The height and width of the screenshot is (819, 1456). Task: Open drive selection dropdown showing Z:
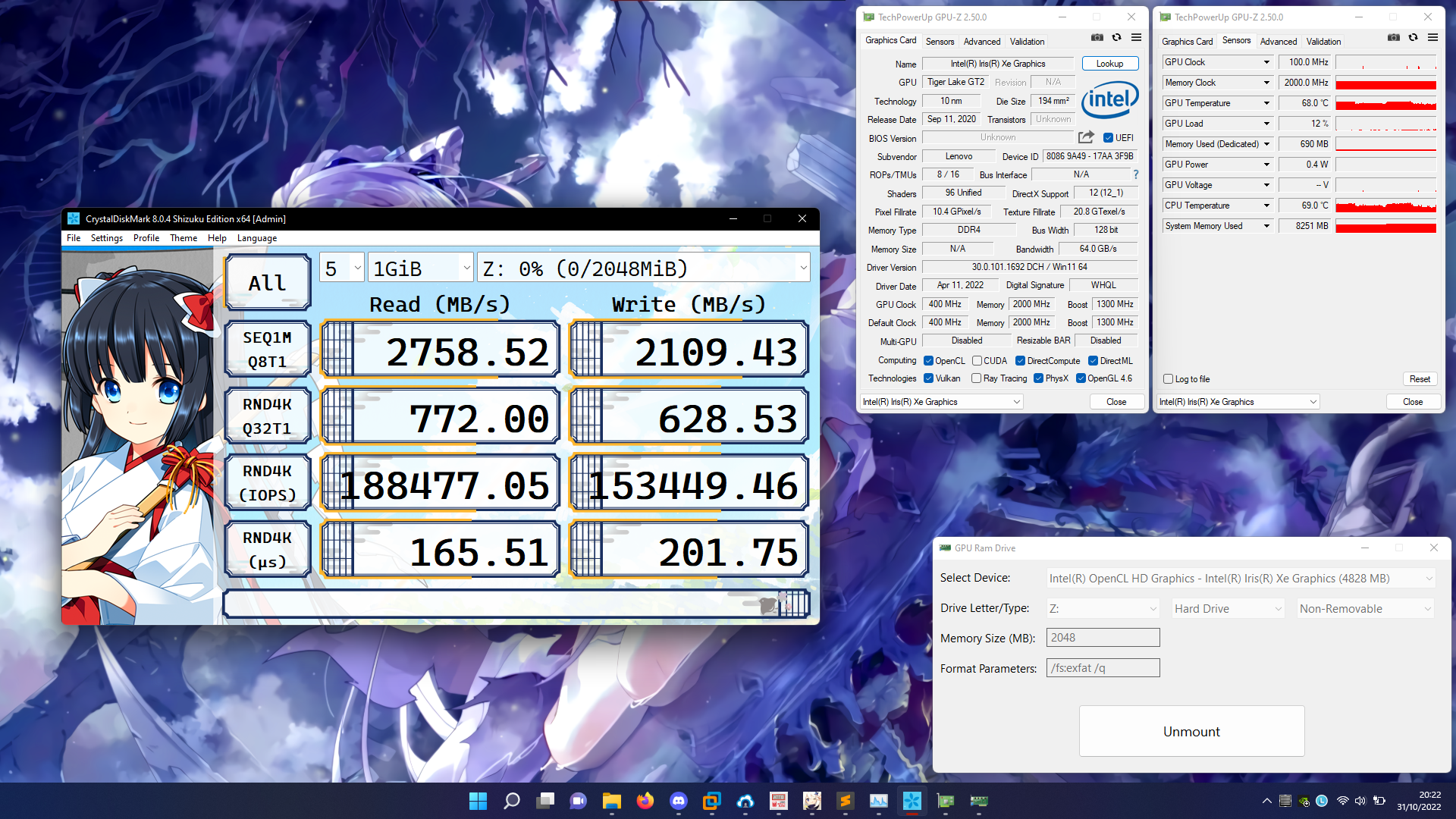click(x=644, y=268)
